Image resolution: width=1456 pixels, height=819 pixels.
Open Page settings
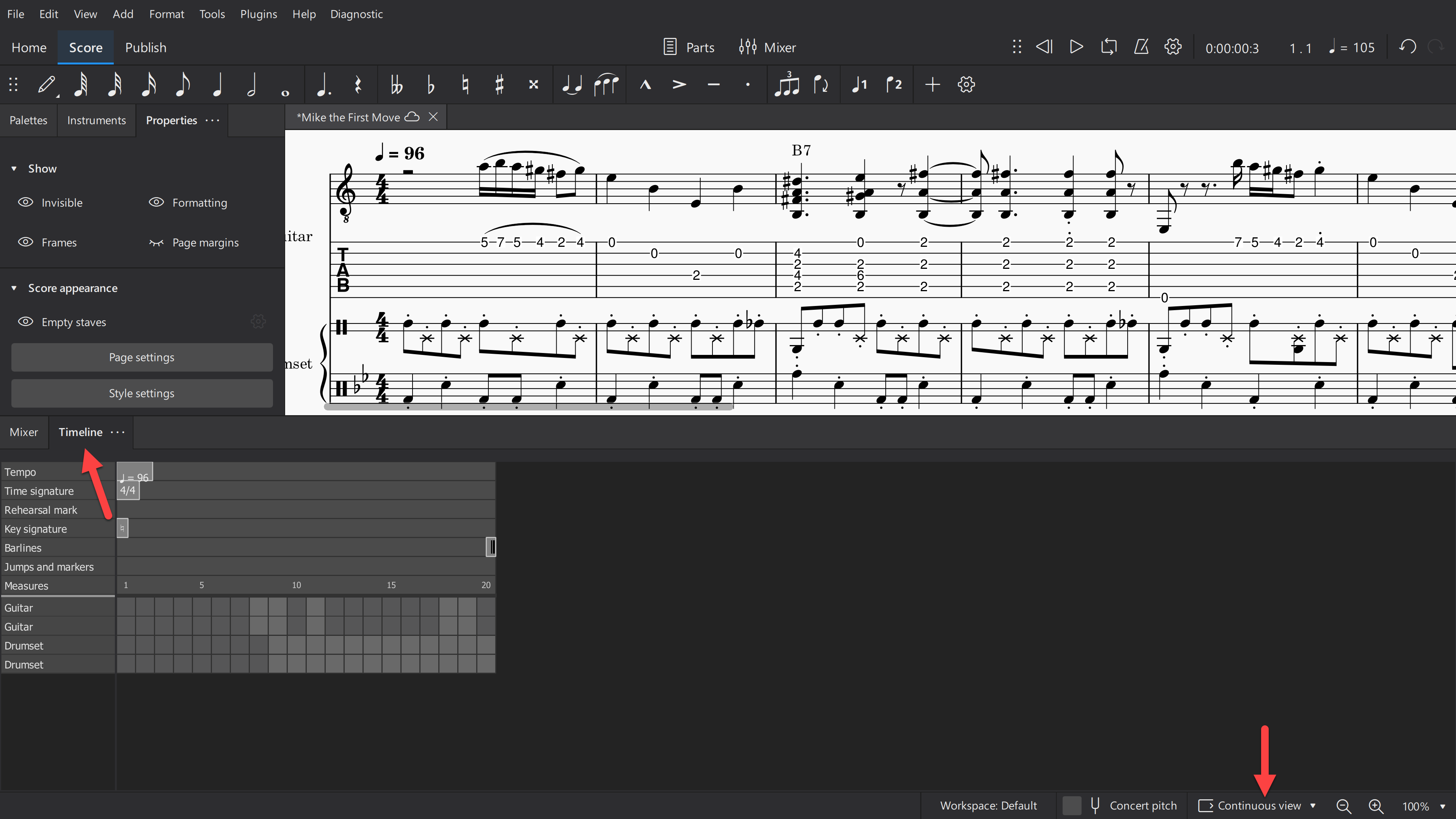coord(141,357)
